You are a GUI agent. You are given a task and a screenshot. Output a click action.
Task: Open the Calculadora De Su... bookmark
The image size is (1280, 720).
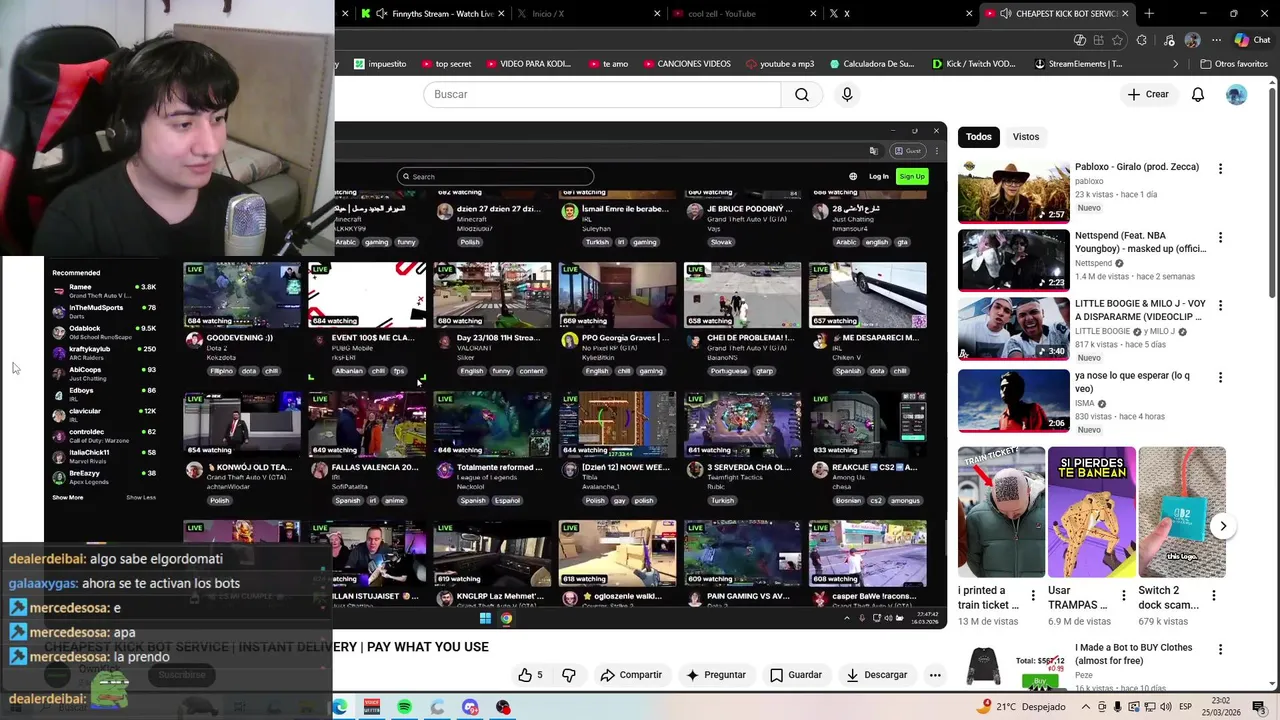(872, 64)
